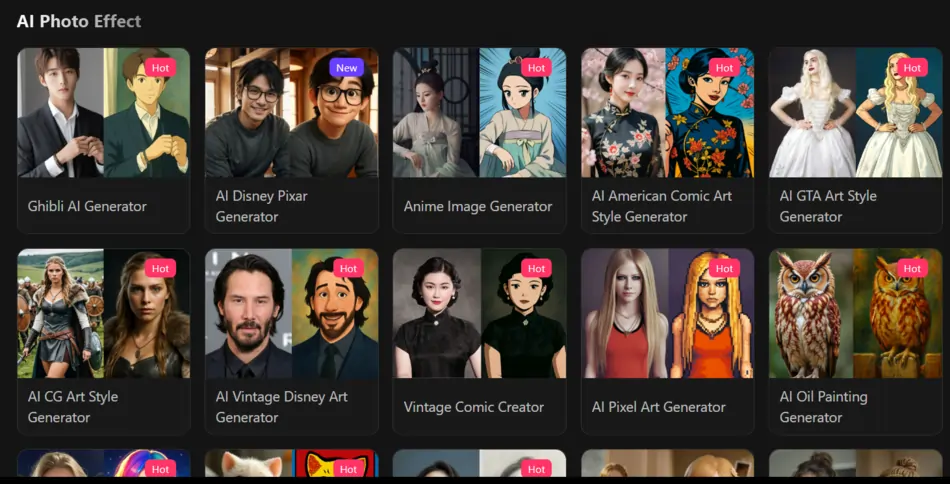950x484 pixels.
Task: Click 'AI American Comic Art Style Generator' label
Action: tap(662, 207)
